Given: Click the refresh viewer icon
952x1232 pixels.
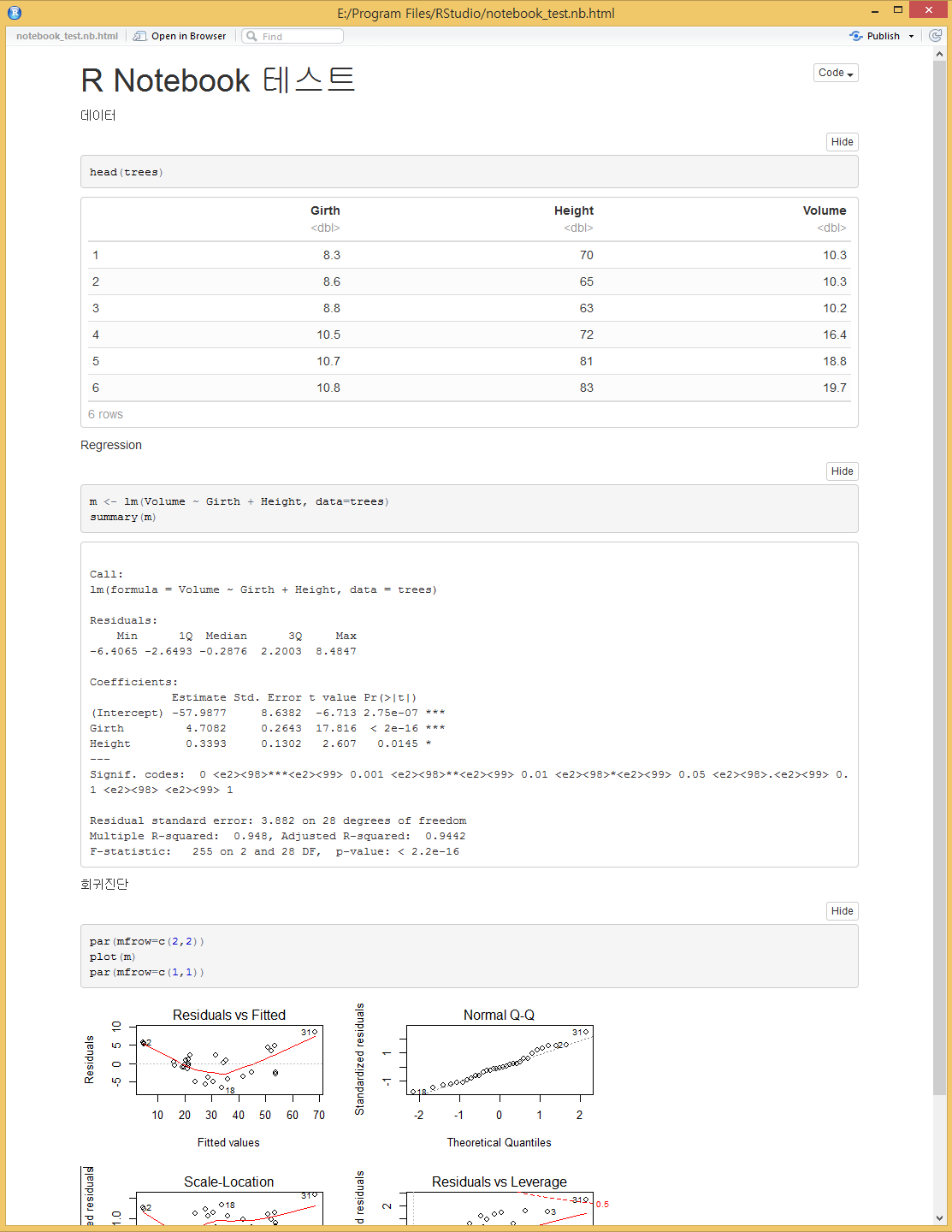Looking at the screenshot, I should [936, 36].
